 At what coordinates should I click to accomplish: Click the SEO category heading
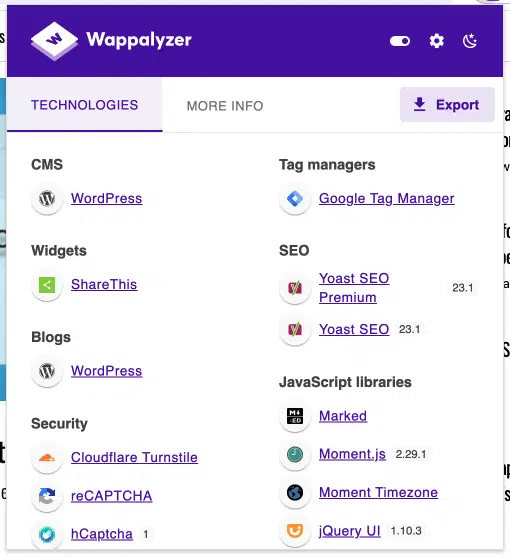[294, 251]
